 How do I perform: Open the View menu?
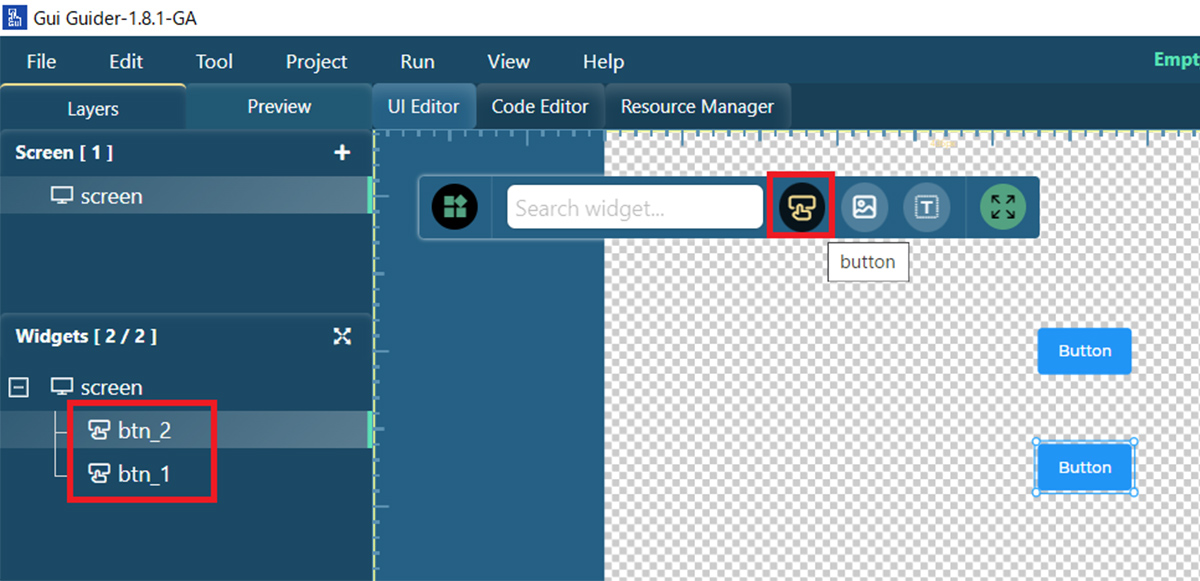tap(508, 62)
